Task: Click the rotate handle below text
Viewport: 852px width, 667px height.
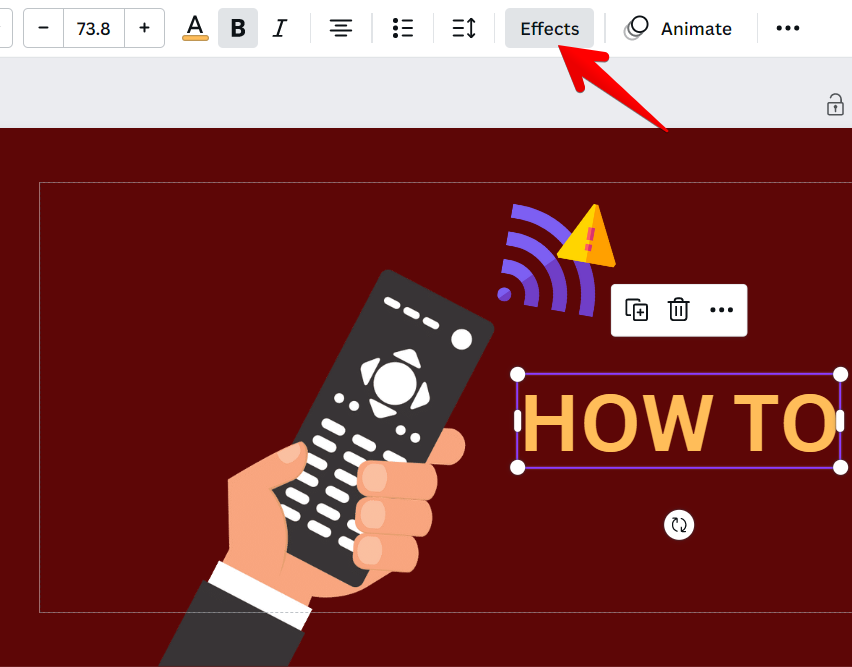Action: pyautogui.click(x=679, y=525)
